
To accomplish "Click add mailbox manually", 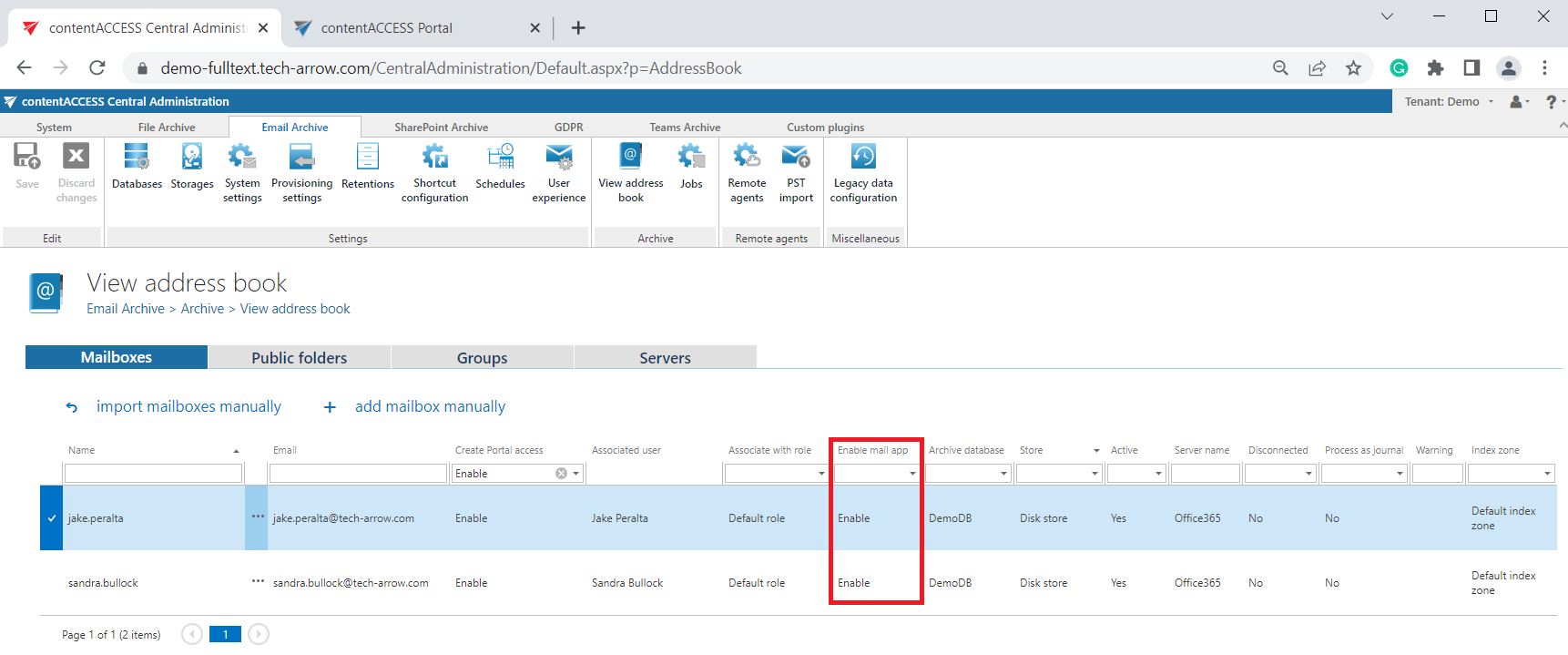I will point(430,406).
